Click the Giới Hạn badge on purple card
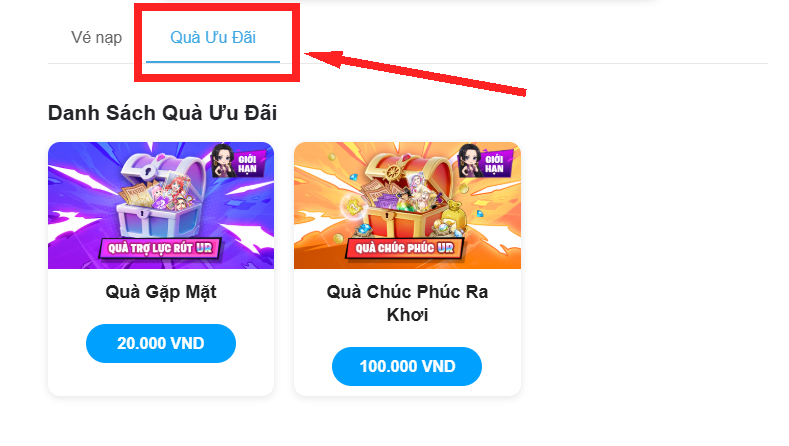The image size is (789, 446). (x=247, y=164)
